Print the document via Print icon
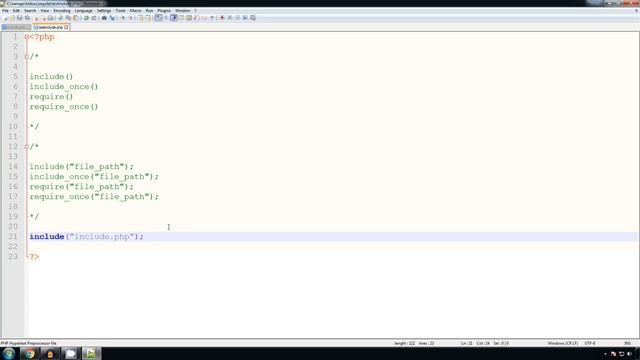Image resolution: width=640 pixels, height=360 pixels. click(51, 18)
